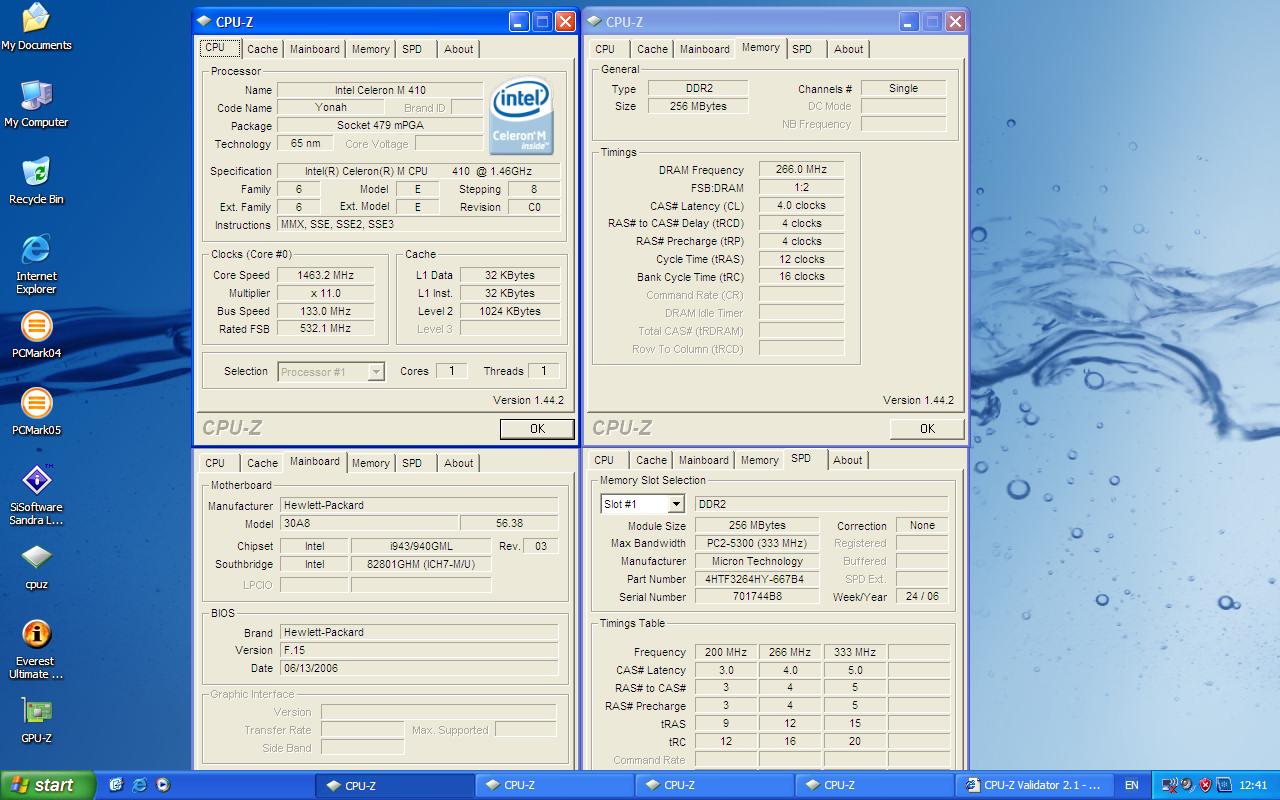This screenshot has height=800, width=1280.
Task: Click the disconnected wireless network tray icon
Action: click(x=1168, y=785)
